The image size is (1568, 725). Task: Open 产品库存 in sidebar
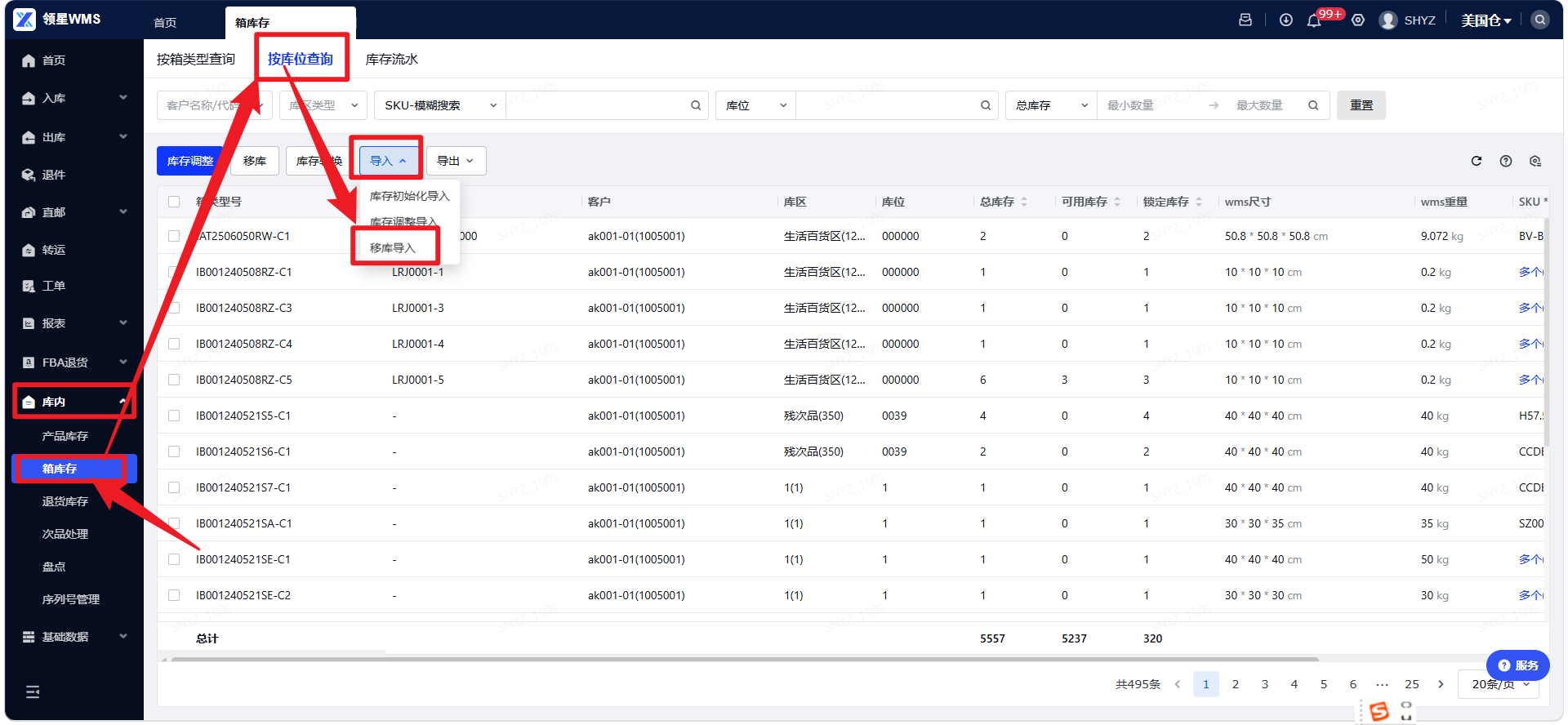click(65, 436)
